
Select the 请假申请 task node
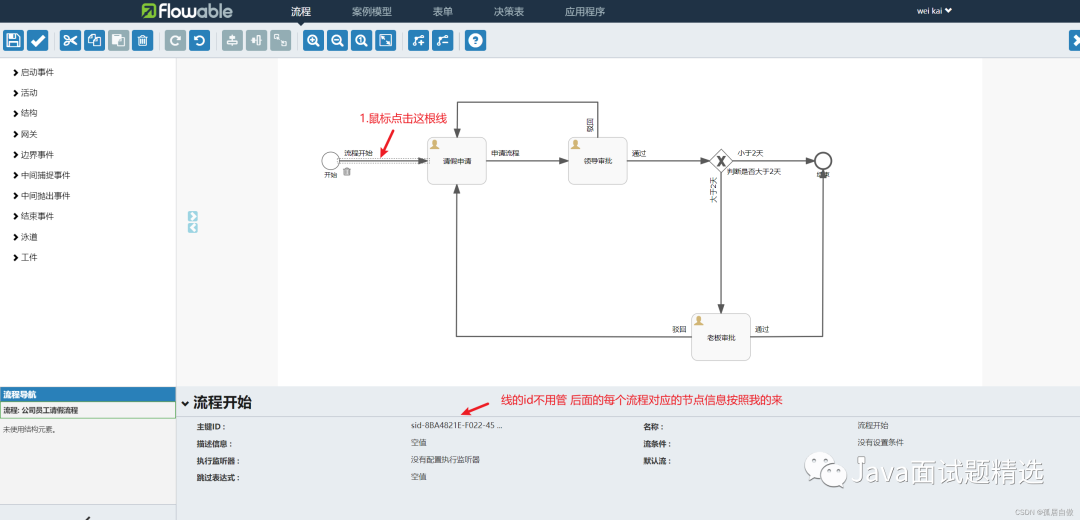[456, 161]
